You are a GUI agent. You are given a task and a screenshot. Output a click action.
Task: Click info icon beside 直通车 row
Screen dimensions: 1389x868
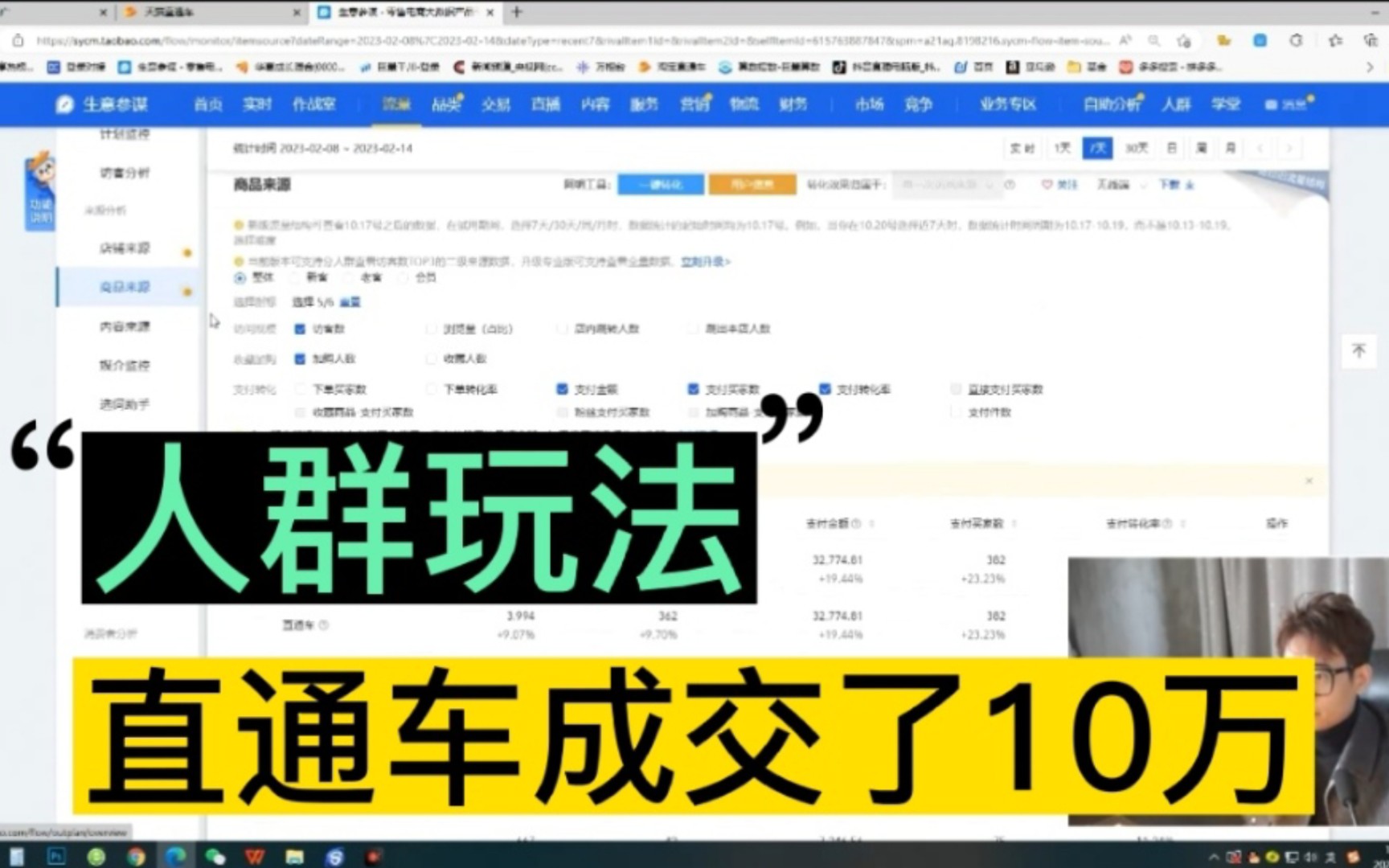[x=323, y=624]
